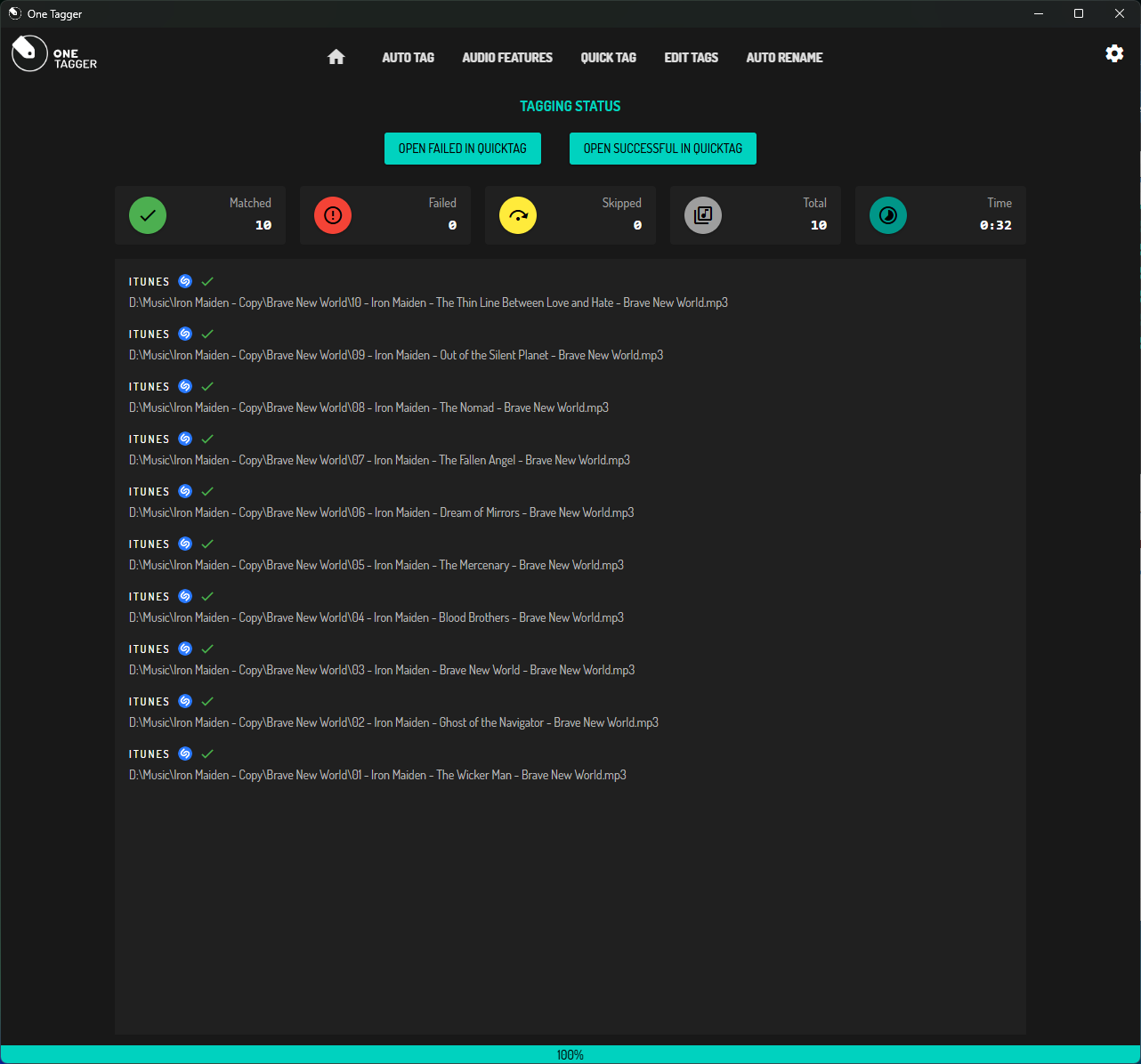Select Ghost of the Navigator file path

coord(393,722)
